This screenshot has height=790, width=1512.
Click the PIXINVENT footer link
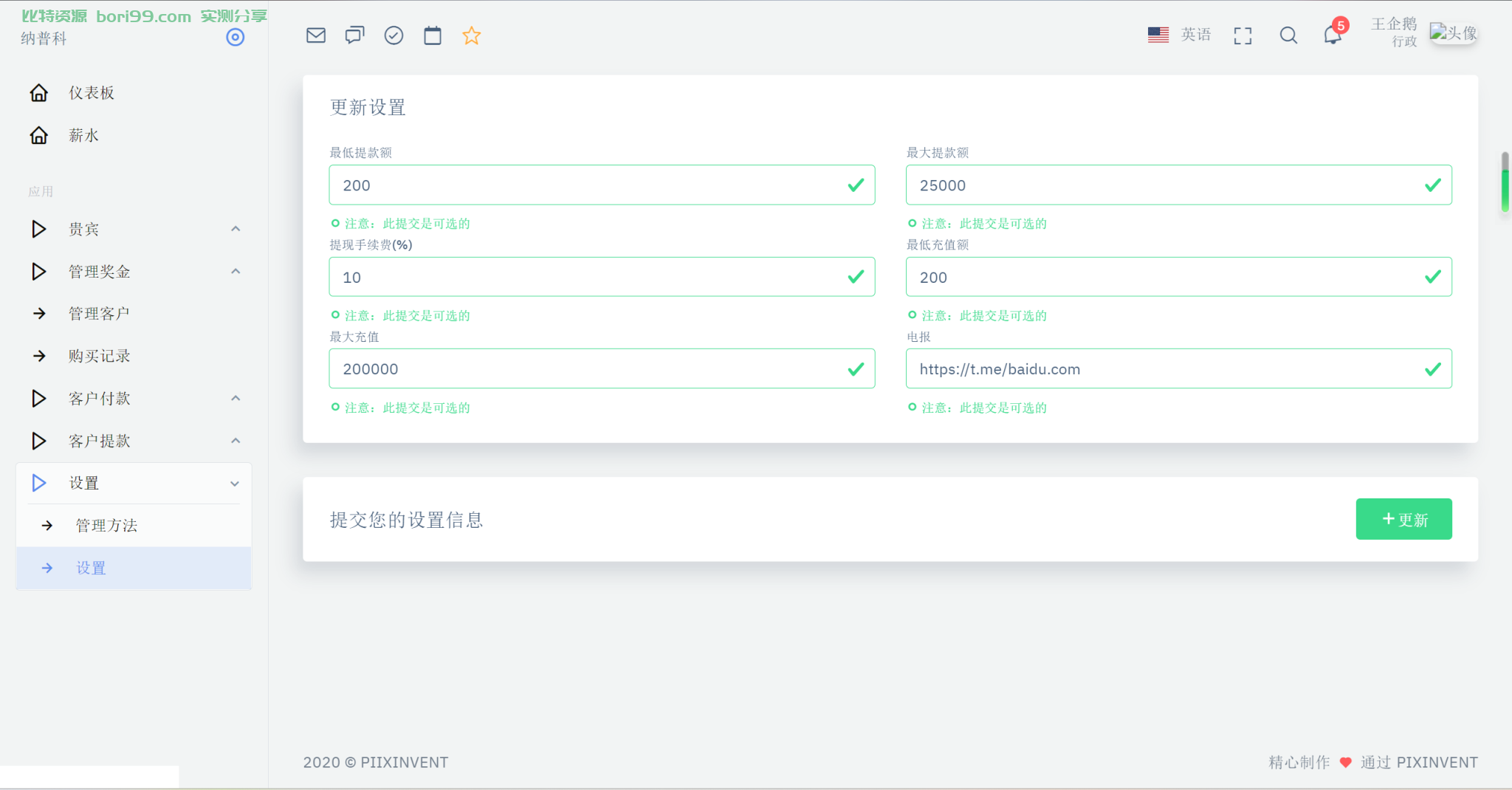point(1437,762)
